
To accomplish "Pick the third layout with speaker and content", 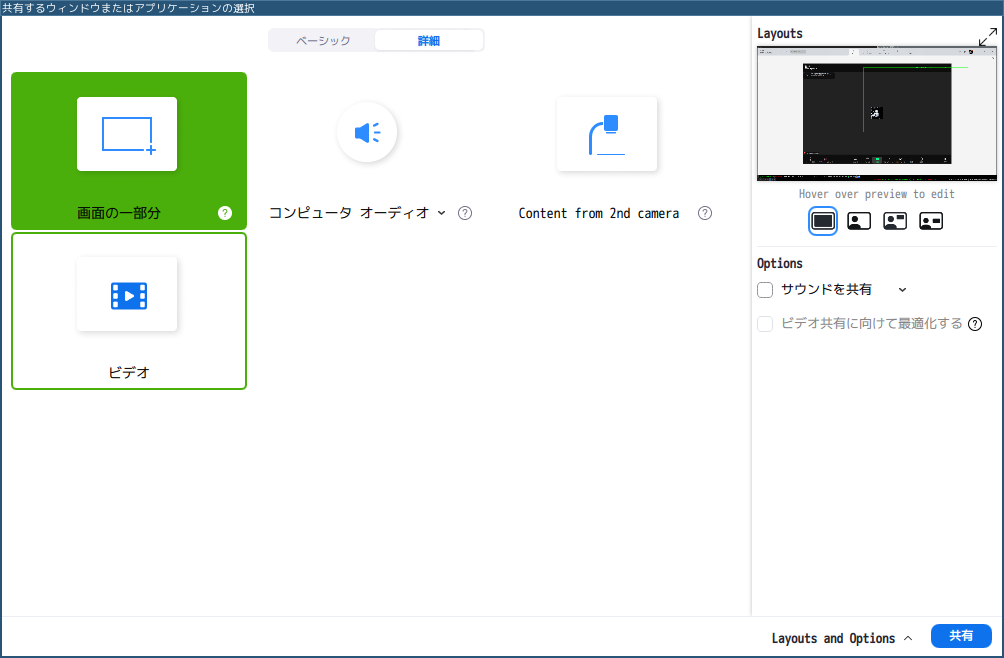I will point(895,222).
